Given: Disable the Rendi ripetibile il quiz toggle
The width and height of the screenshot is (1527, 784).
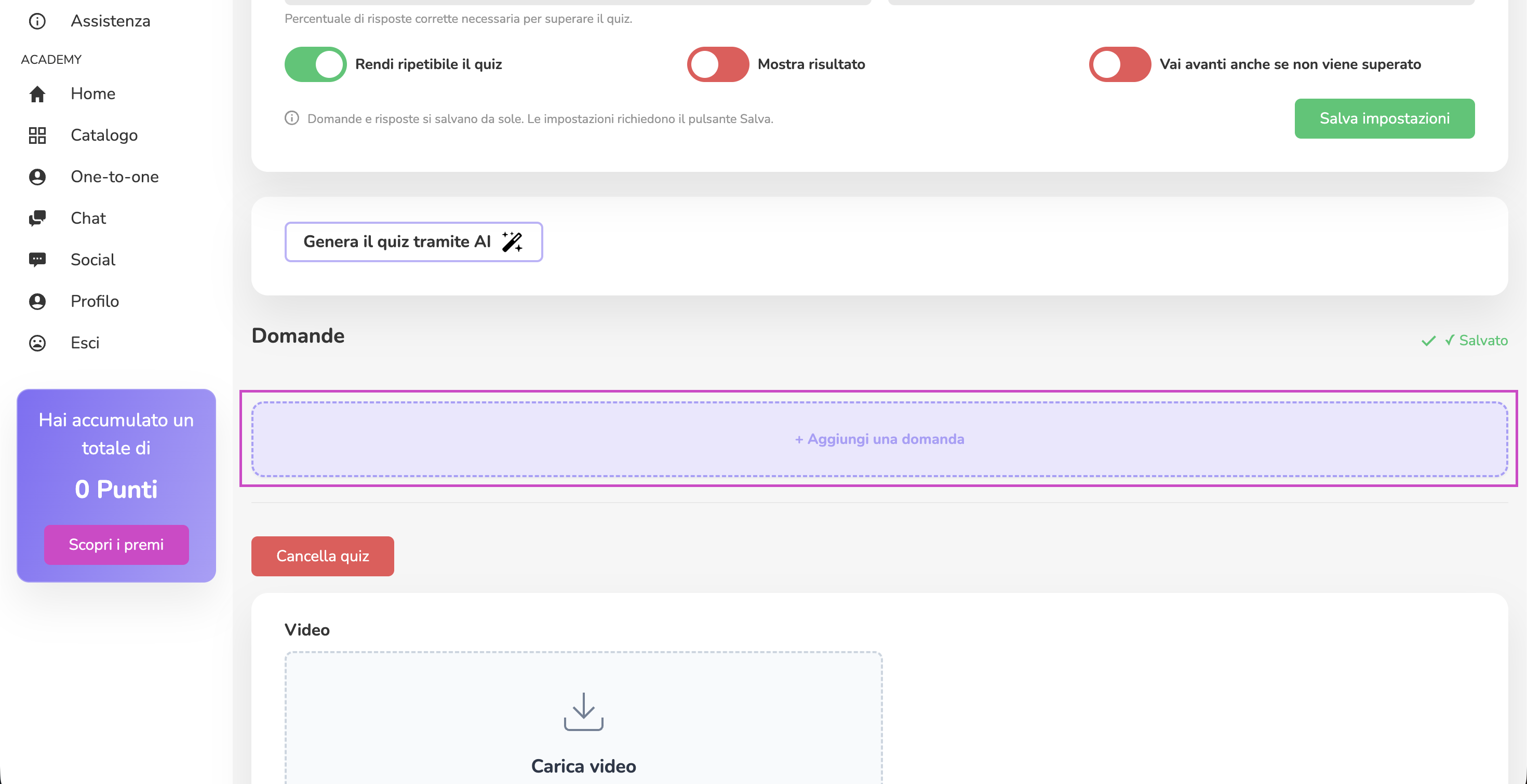Looking at the screenshot, I should (x=315, y=64).
